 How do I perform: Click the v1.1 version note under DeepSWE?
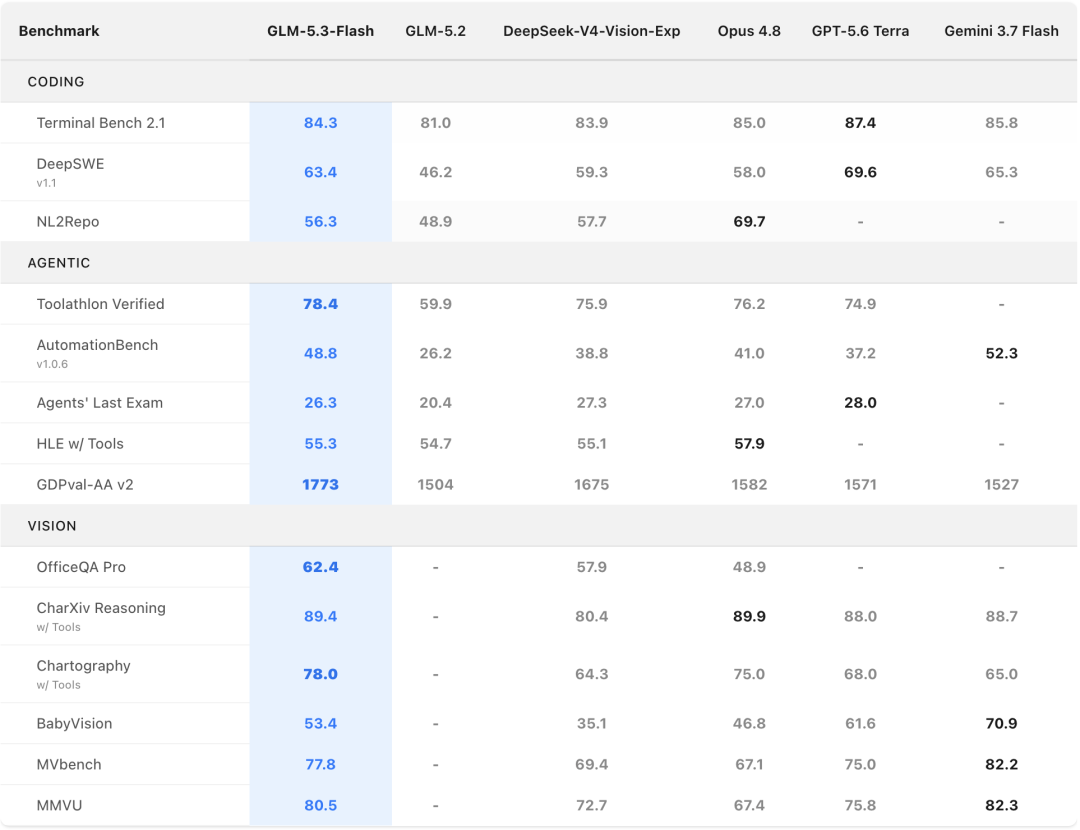click(46, 183)
